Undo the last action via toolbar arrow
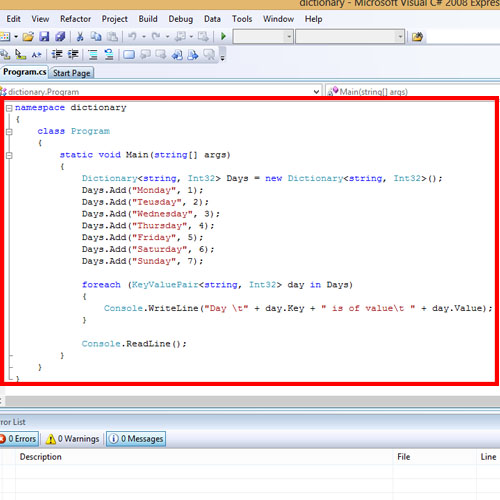 pyautogui.click(x=132, y=36)
